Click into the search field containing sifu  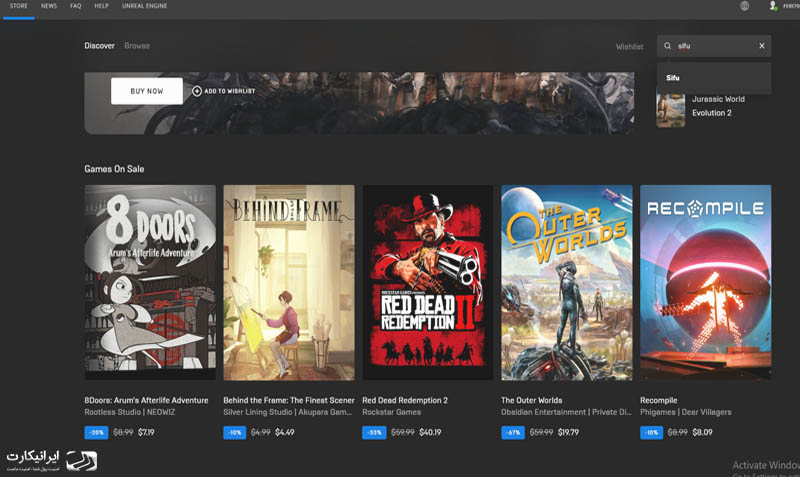pos(714,46)
